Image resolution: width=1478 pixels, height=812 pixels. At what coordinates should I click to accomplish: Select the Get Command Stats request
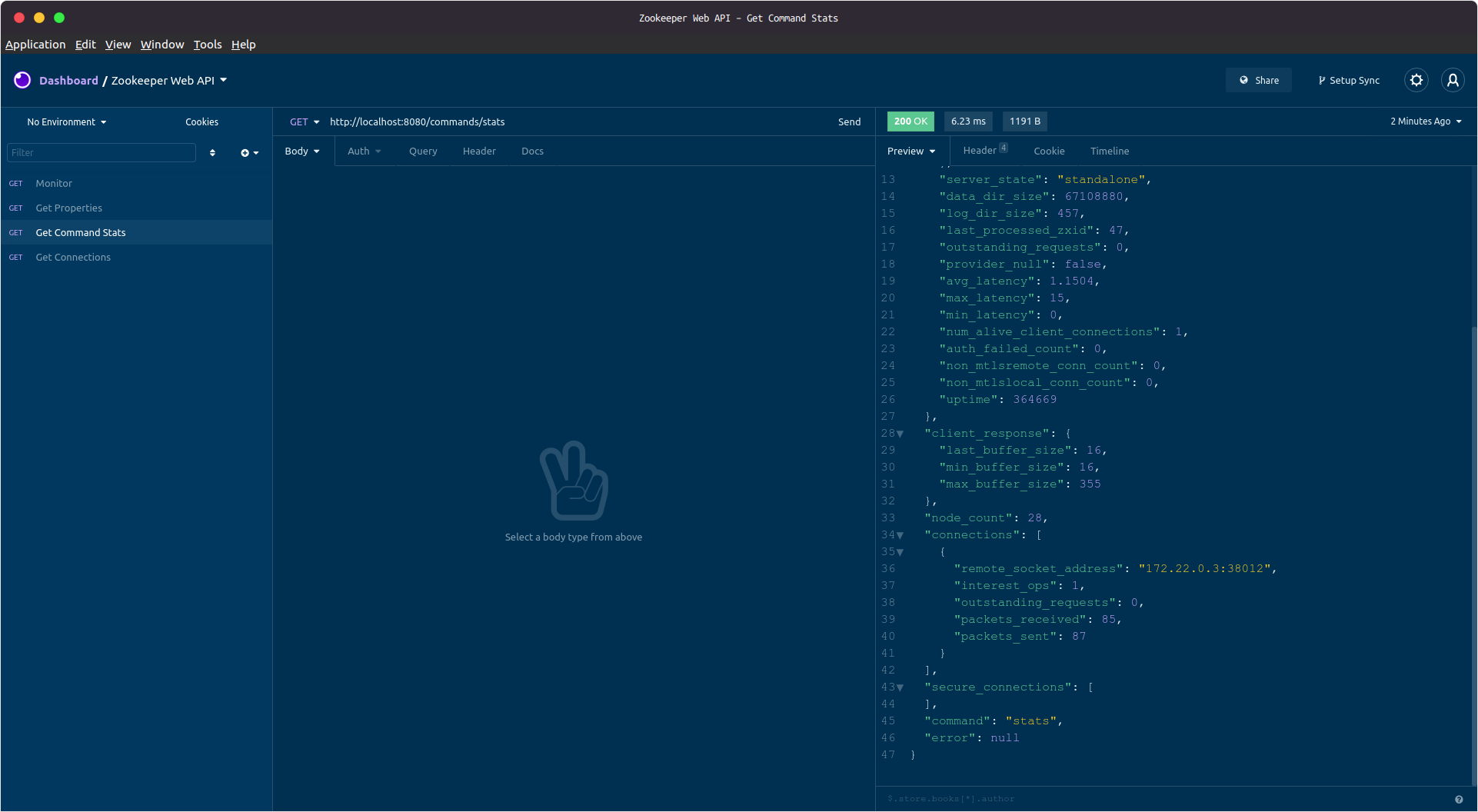point(136,232)
